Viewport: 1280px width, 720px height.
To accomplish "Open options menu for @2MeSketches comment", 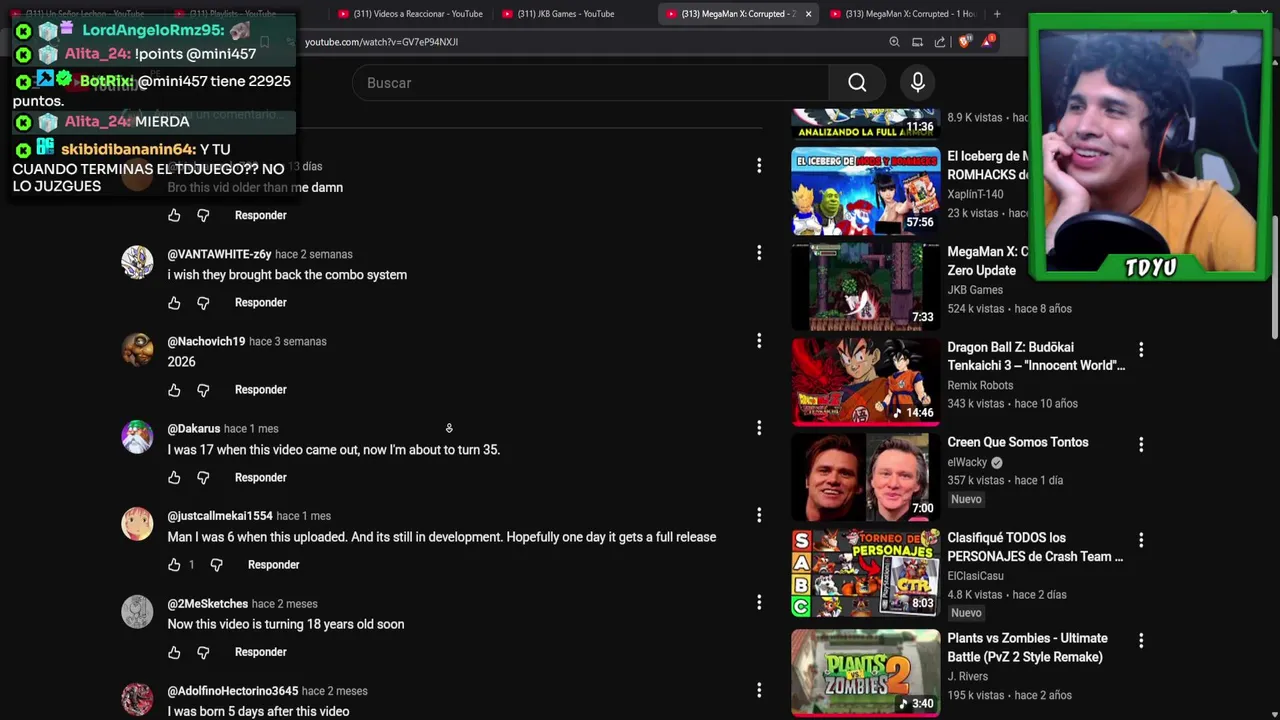I will click(x=759, y=602).
